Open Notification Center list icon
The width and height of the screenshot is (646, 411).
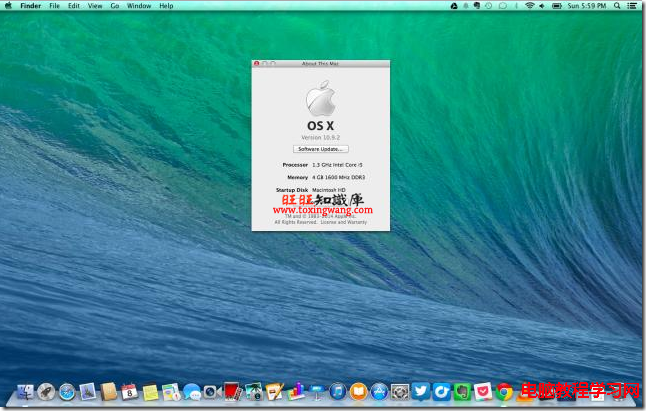tap(631, 6)
